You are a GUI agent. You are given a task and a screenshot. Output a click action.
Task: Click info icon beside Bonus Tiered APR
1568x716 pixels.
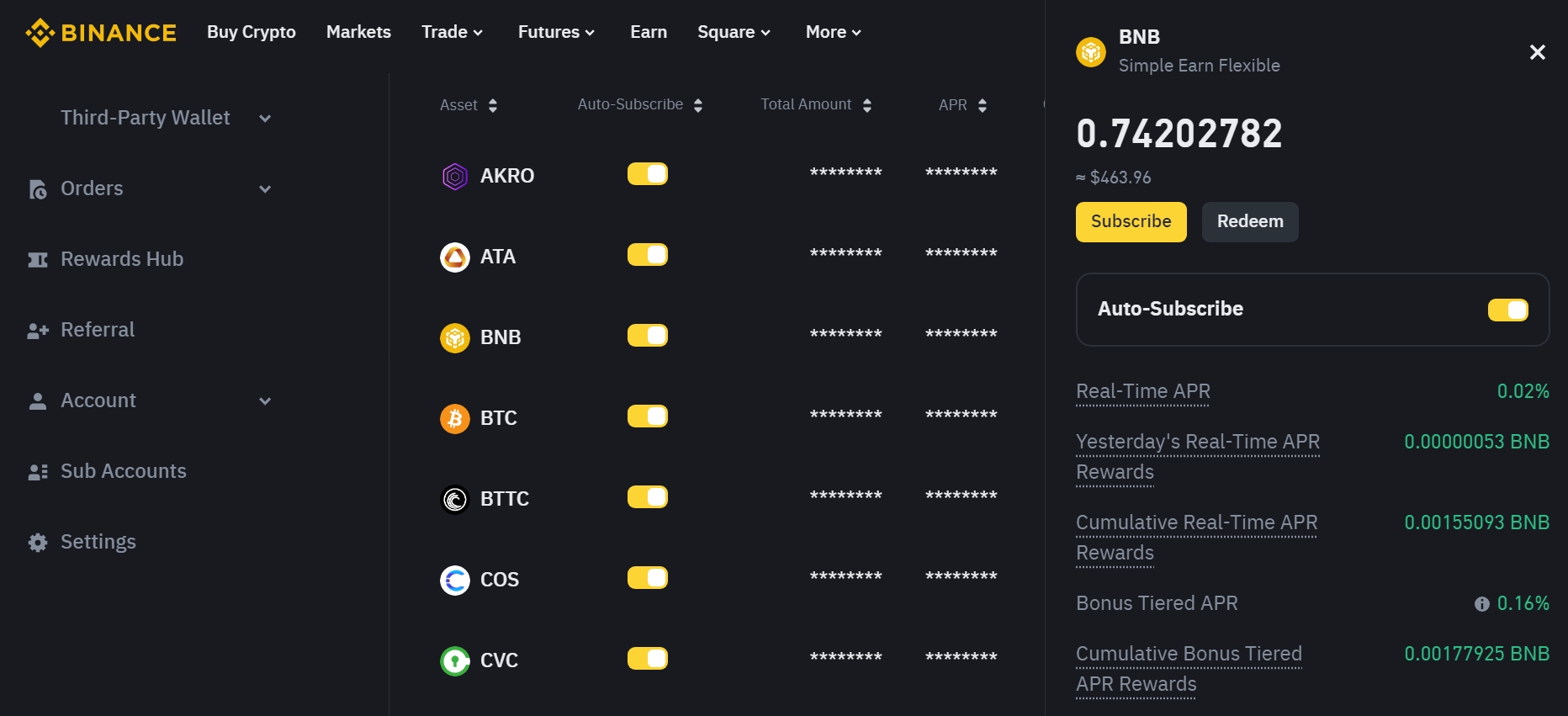coord(1482,604)
